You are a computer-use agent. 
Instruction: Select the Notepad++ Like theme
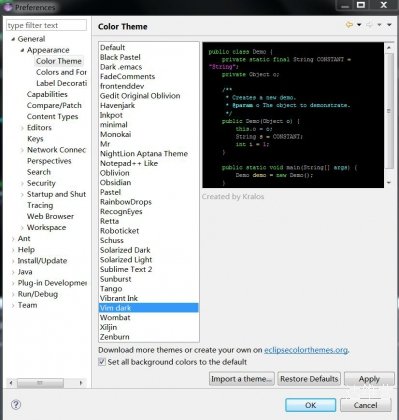(x=129, y=163)
